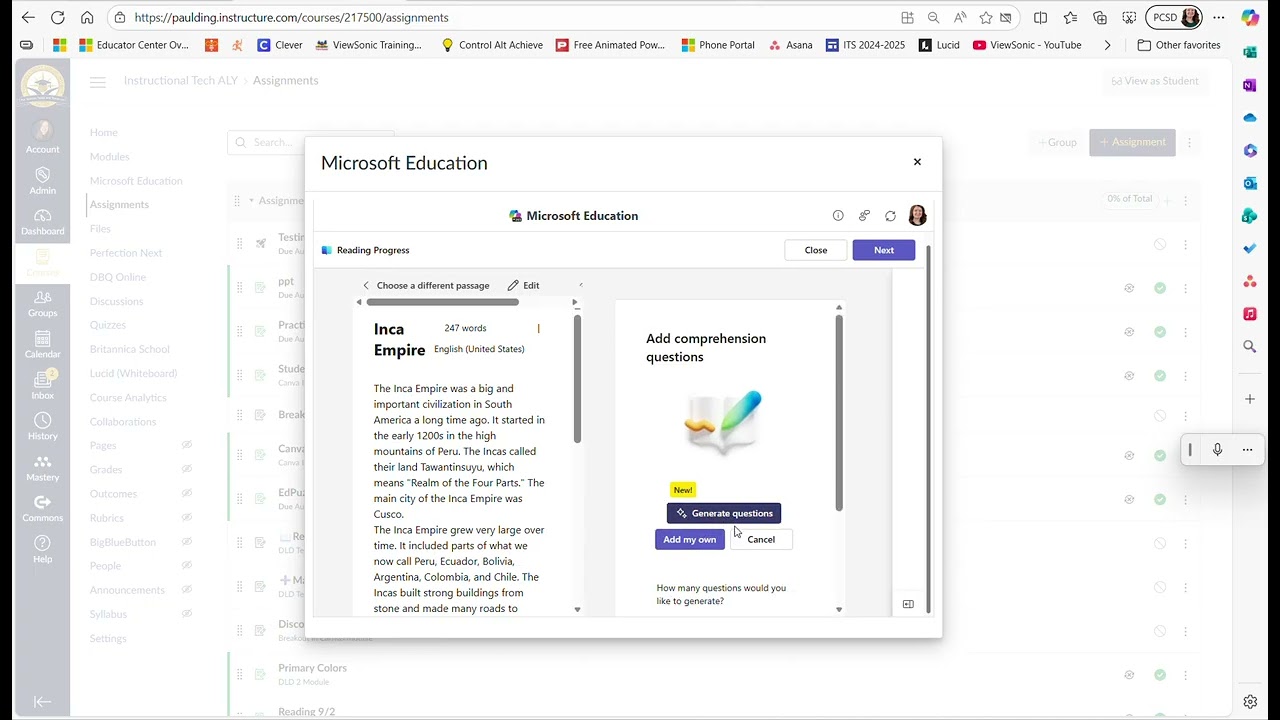Open Quizzes in course navigation
This screenshot has height=720, width=1280.
pos(108,325)
